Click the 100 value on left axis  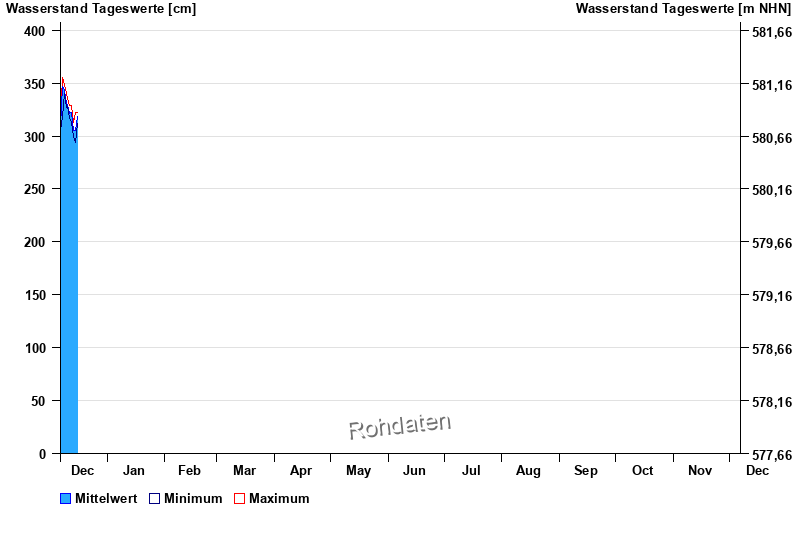click(35, 348)
